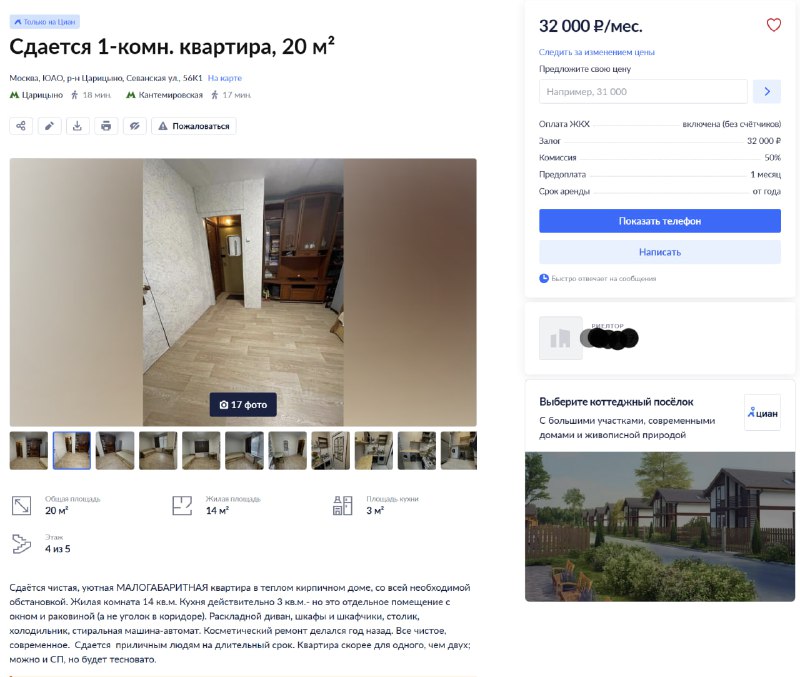Open the cottage village advertisement image

(660, 526)
